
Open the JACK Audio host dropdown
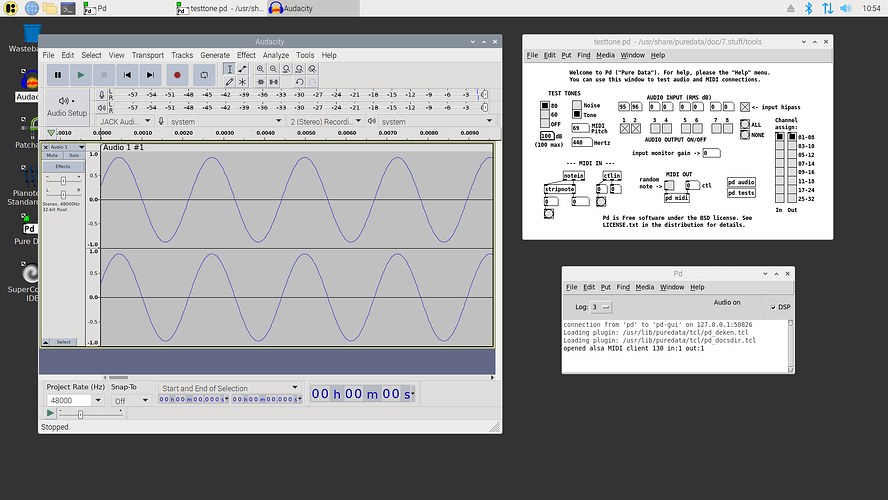(124, 121)
